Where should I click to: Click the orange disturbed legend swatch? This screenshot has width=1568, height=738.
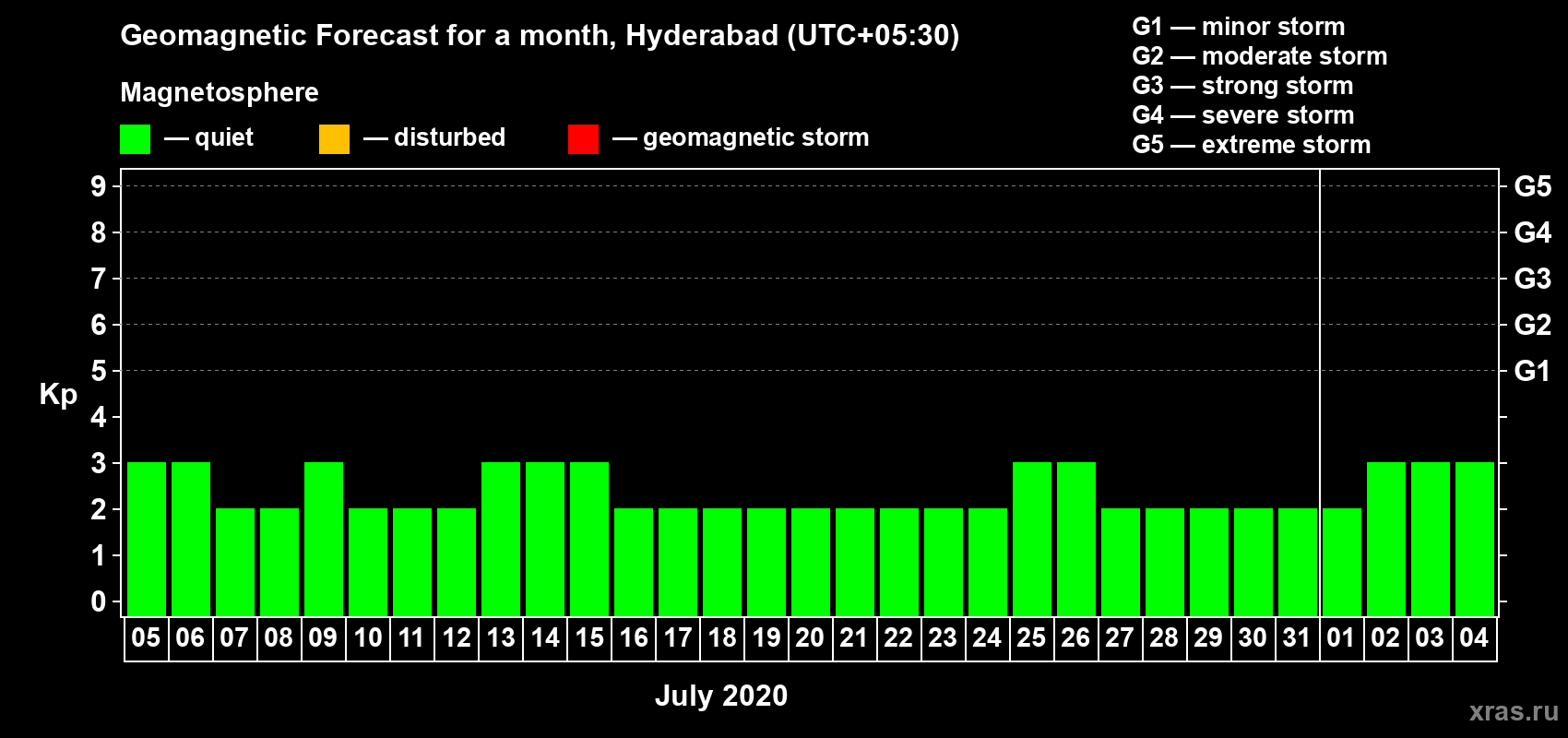334,139
